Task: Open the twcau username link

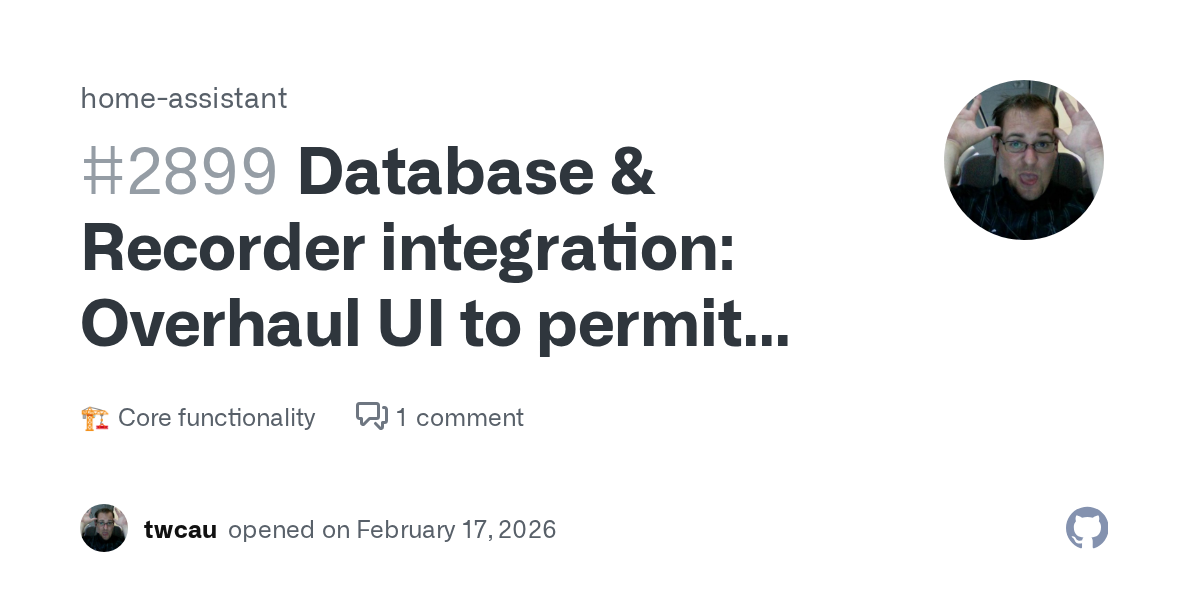Action: [x=180, y=529]
